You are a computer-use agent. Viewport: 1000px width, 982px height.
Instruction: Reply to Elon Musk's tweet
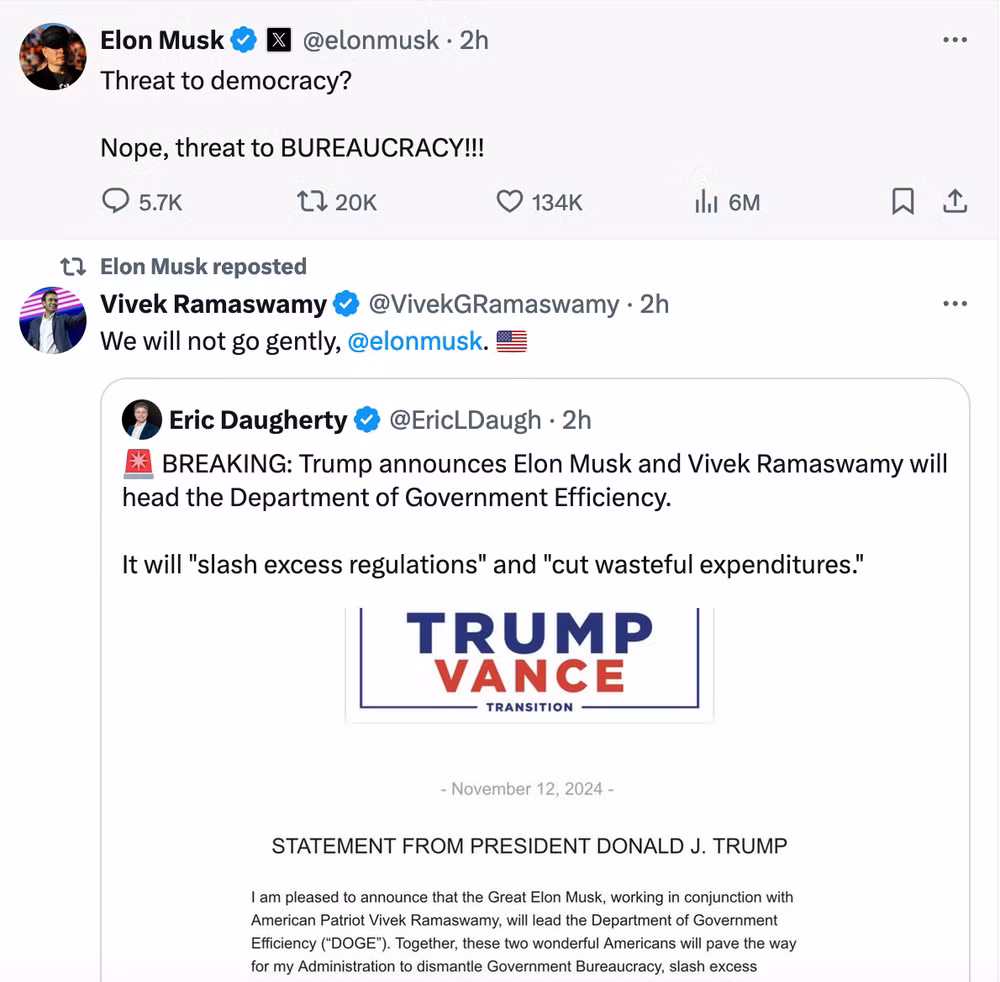(116, 202)
